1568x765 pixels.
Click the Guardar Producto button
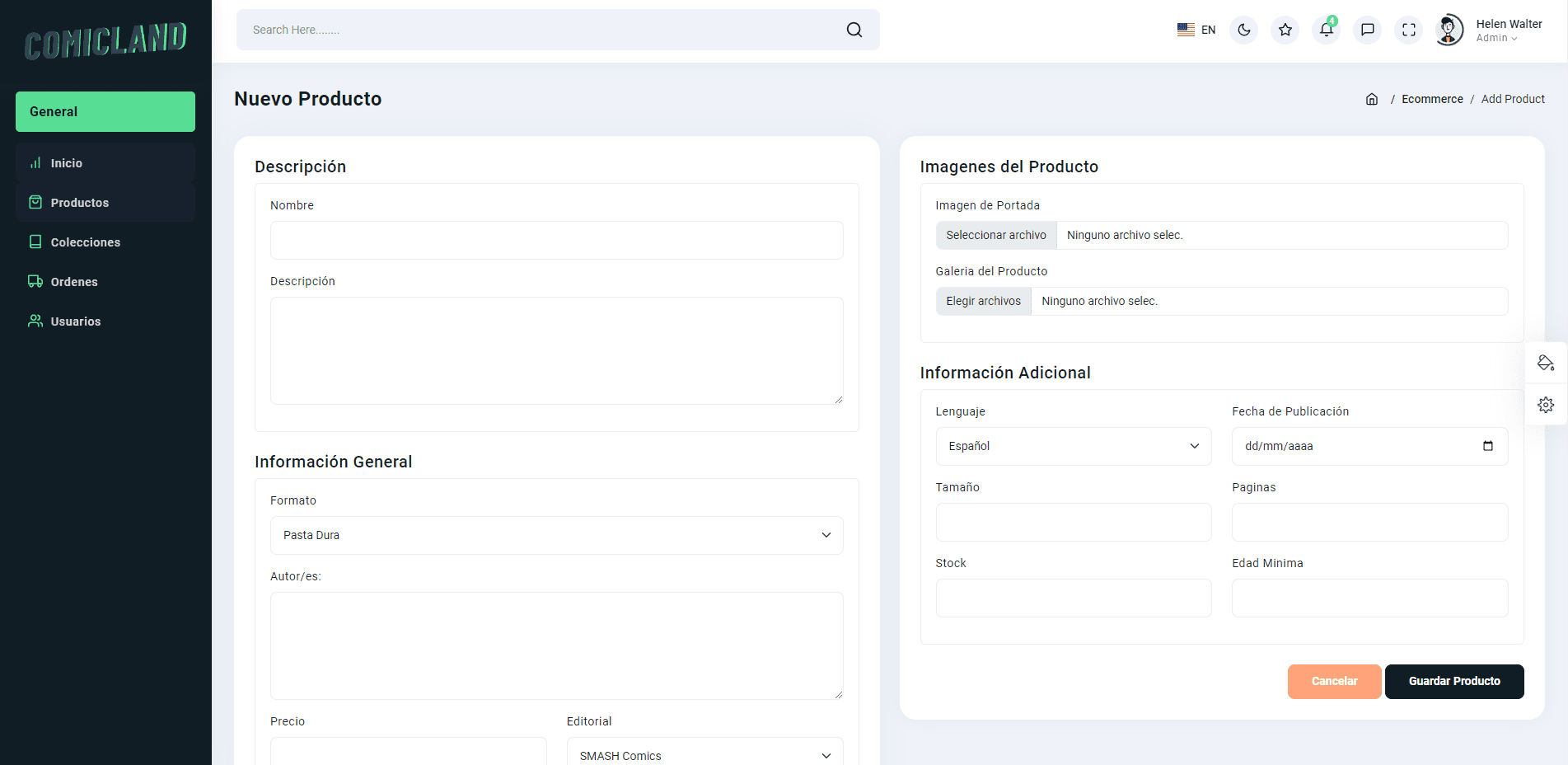click(1453, 682)
